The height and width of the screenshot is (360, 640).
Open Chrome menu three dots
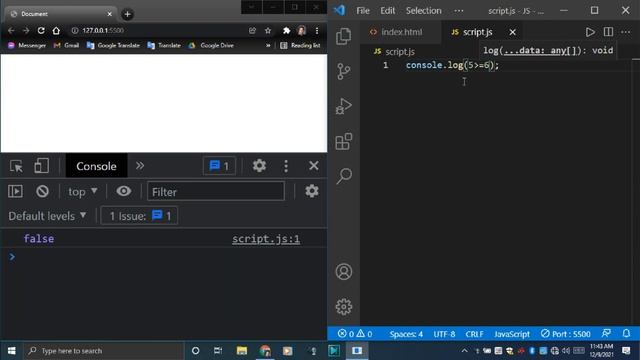[x=317, y=31]
